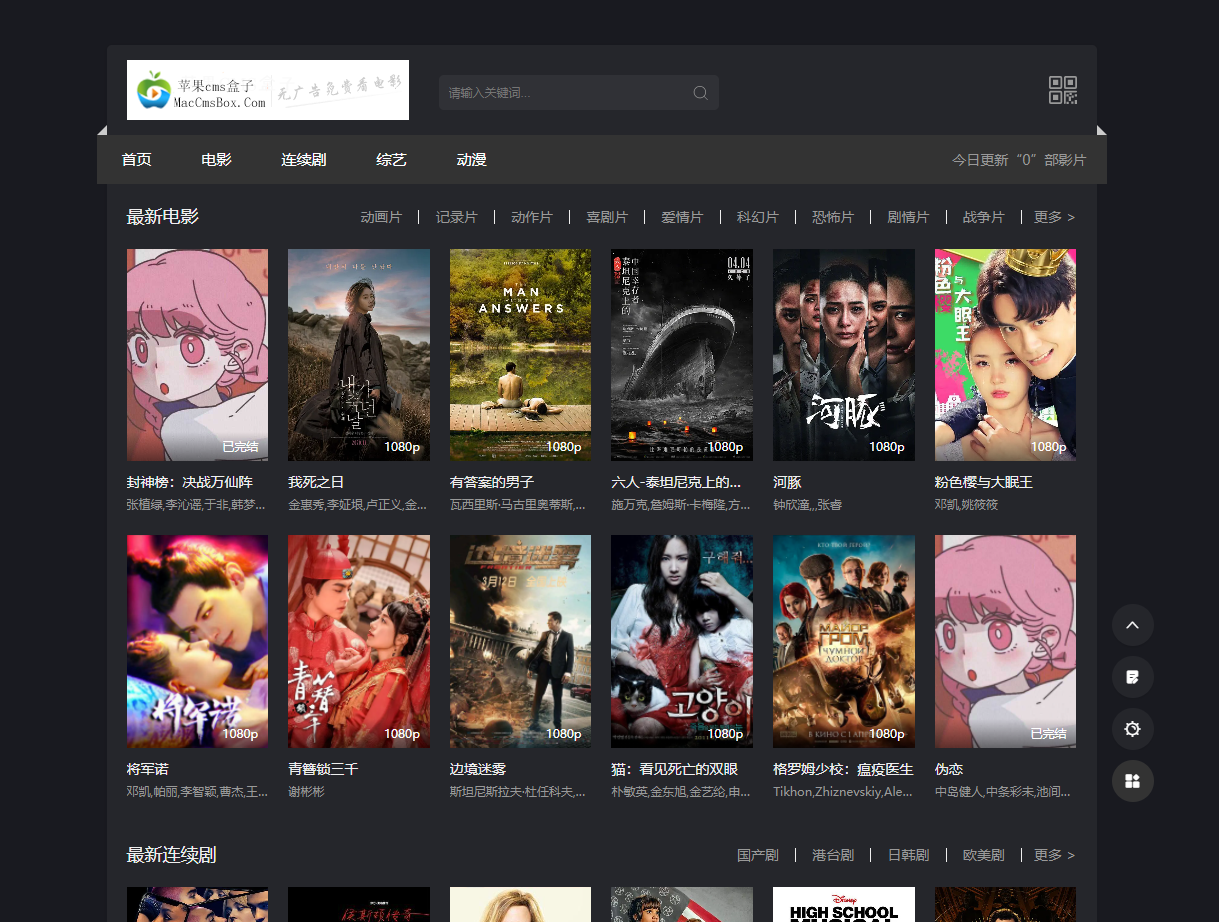The width and height of the screenshot is (1219, 922).
Task: Filter movies by 动作片 category
Action: click(531, 217)
